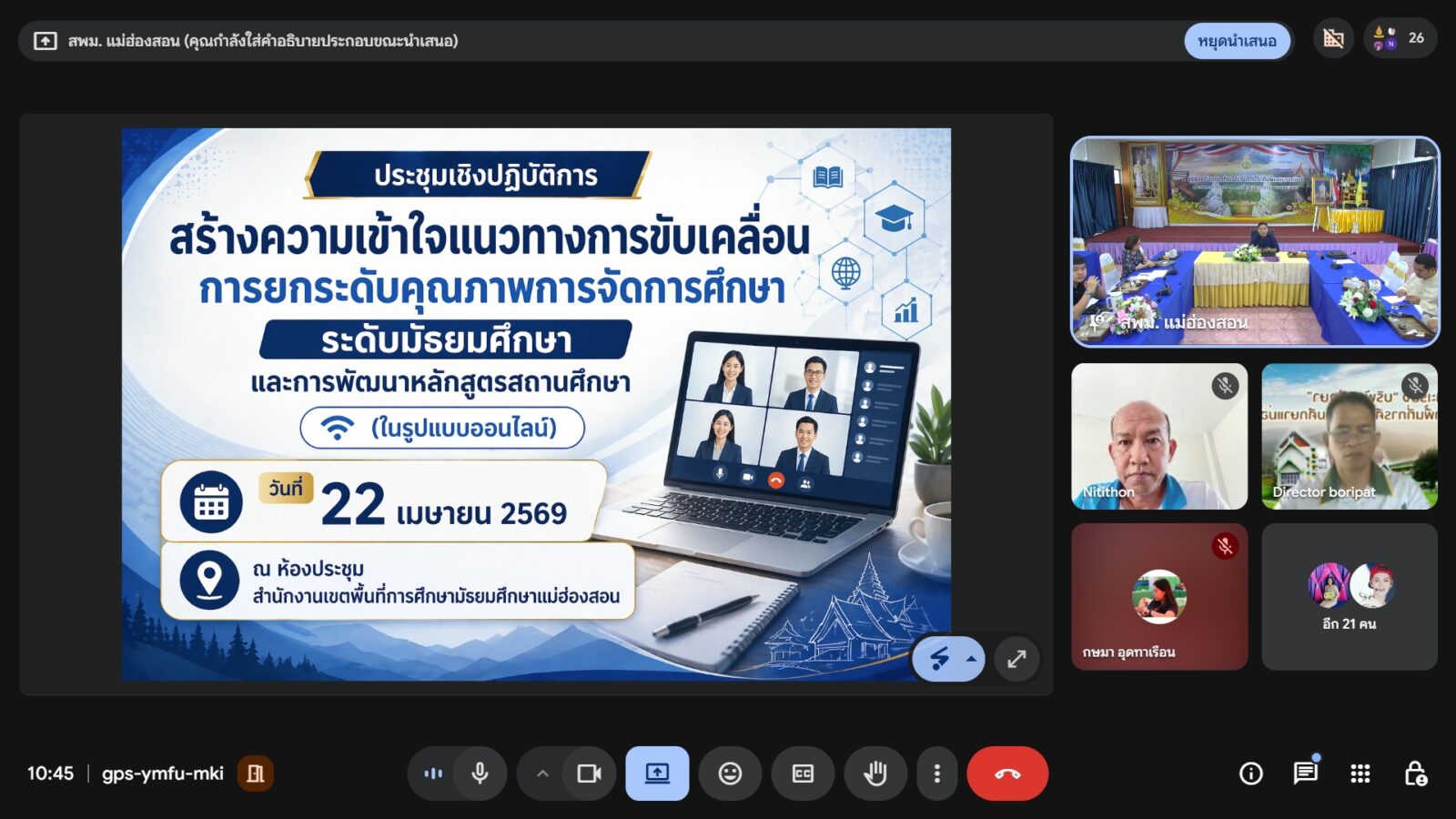Click the audio level activity indicator
The image size is (1456, 819).
click(x=432, y=773)
